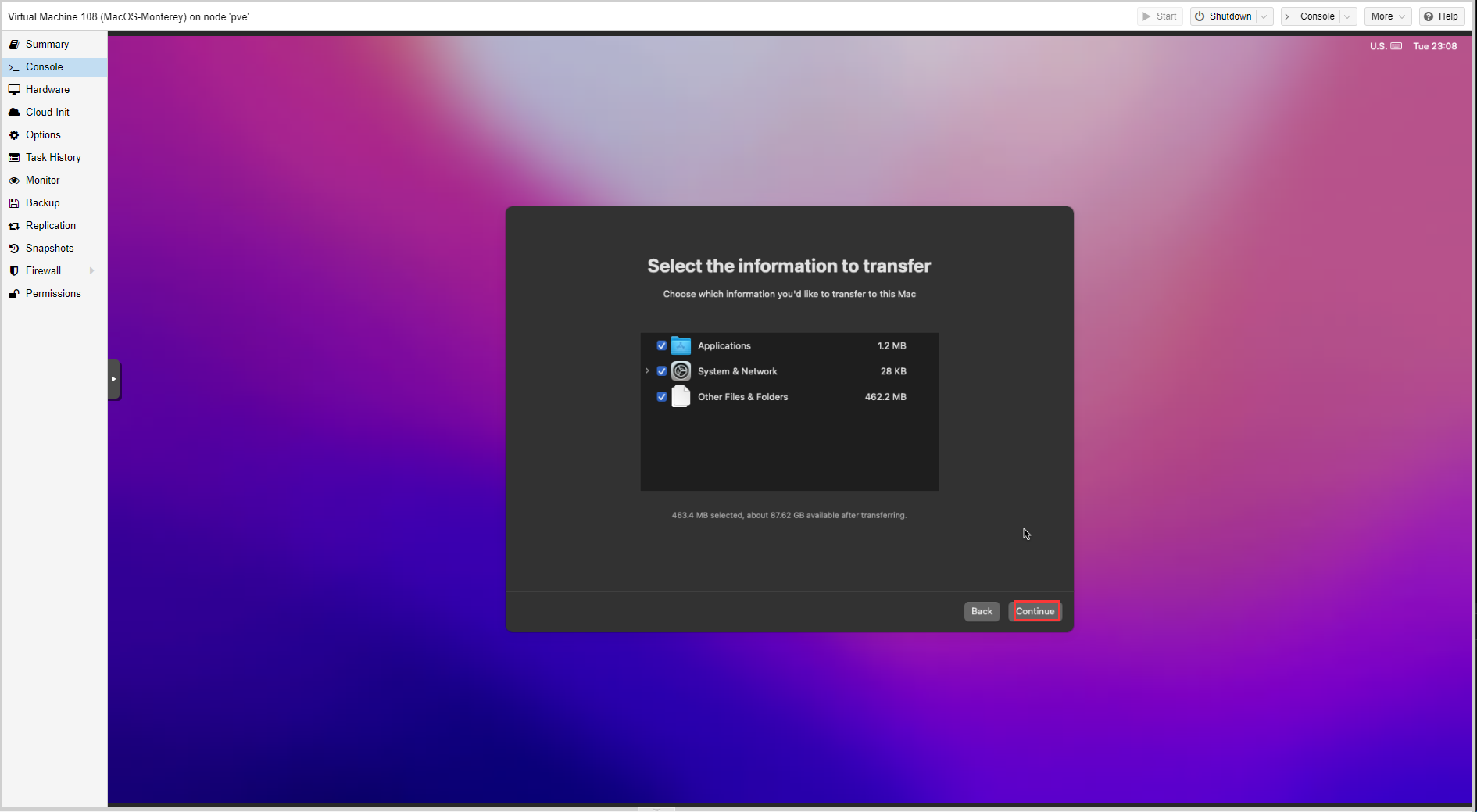Expand the System & Network disclosure arrow

pyautogui.click(x=647, y=371)
